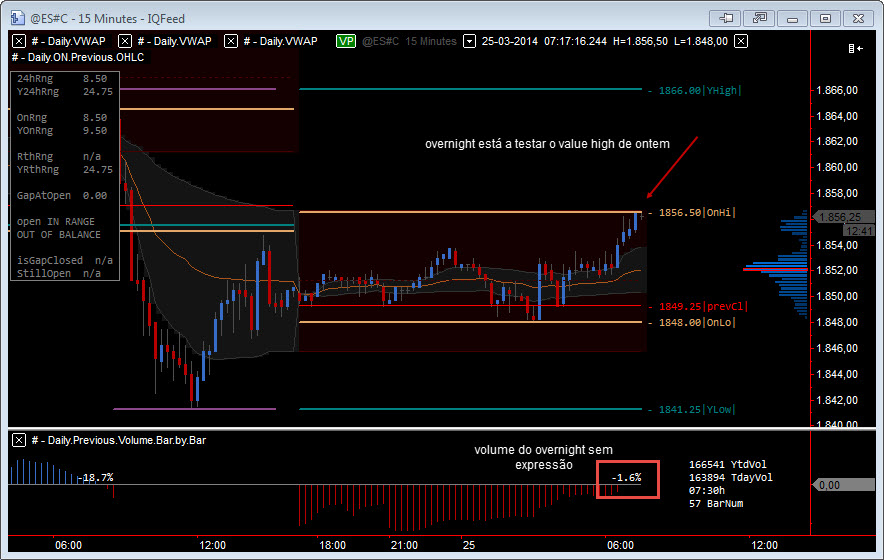Minimize the @ES#C chart window
This screenshot has height=560, width=884.
click(x=792, y=18)
